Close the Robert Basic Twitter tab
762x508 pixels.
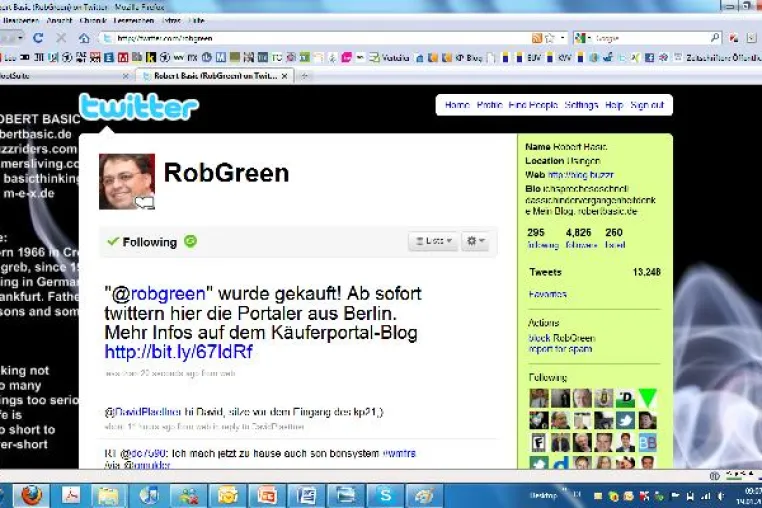[285, 76]
